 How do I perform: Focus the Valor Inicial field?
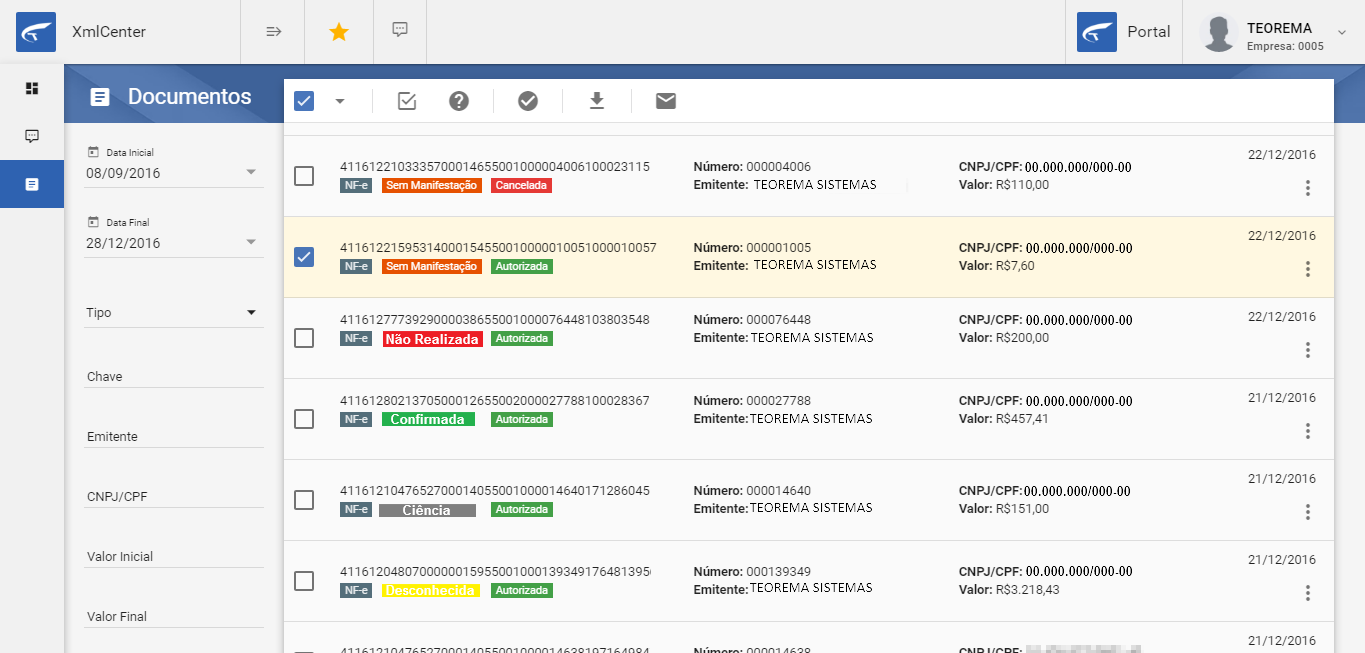point(175,557)
